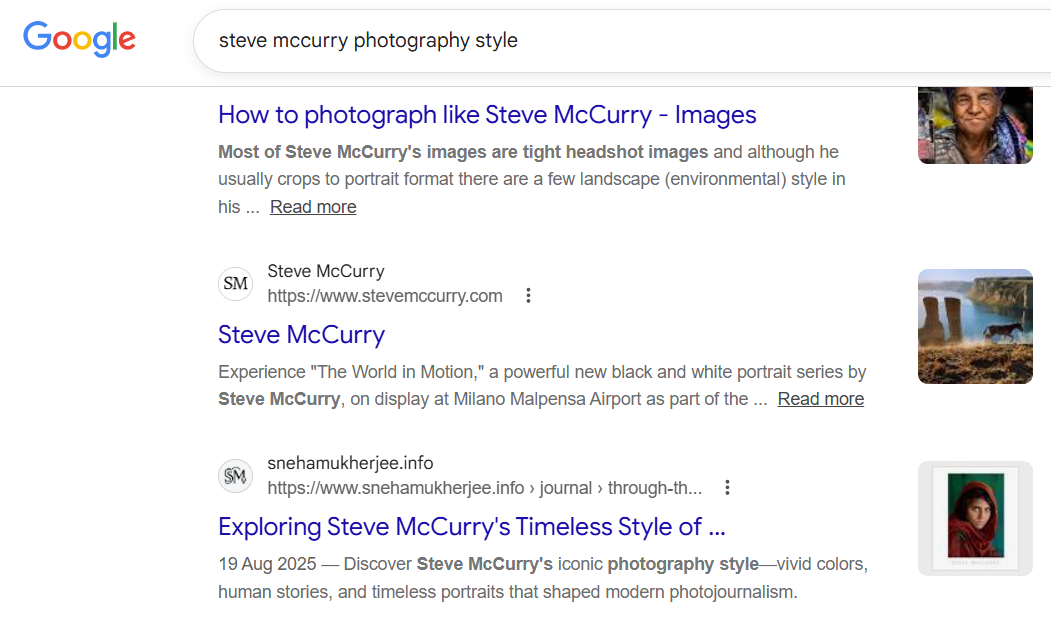Click the Google logo
The height and width of the screenshot is (631, 1051).
pyautogui.click(x=79, y=38)
